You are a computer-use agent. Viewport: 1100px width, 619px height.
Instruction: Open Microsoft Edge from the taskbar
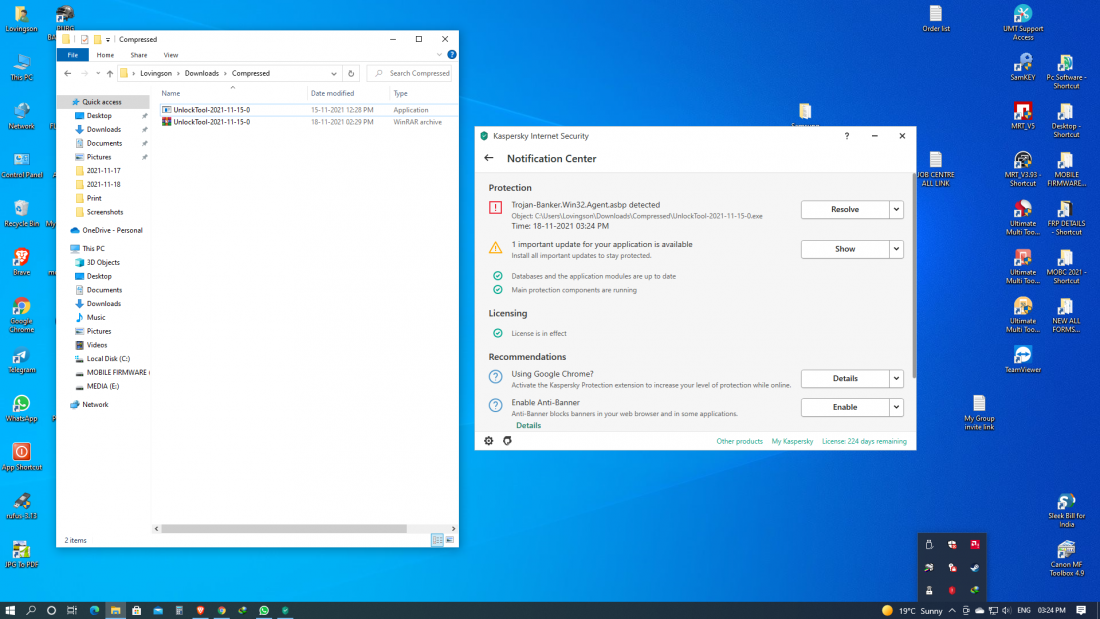coord(94,611)
